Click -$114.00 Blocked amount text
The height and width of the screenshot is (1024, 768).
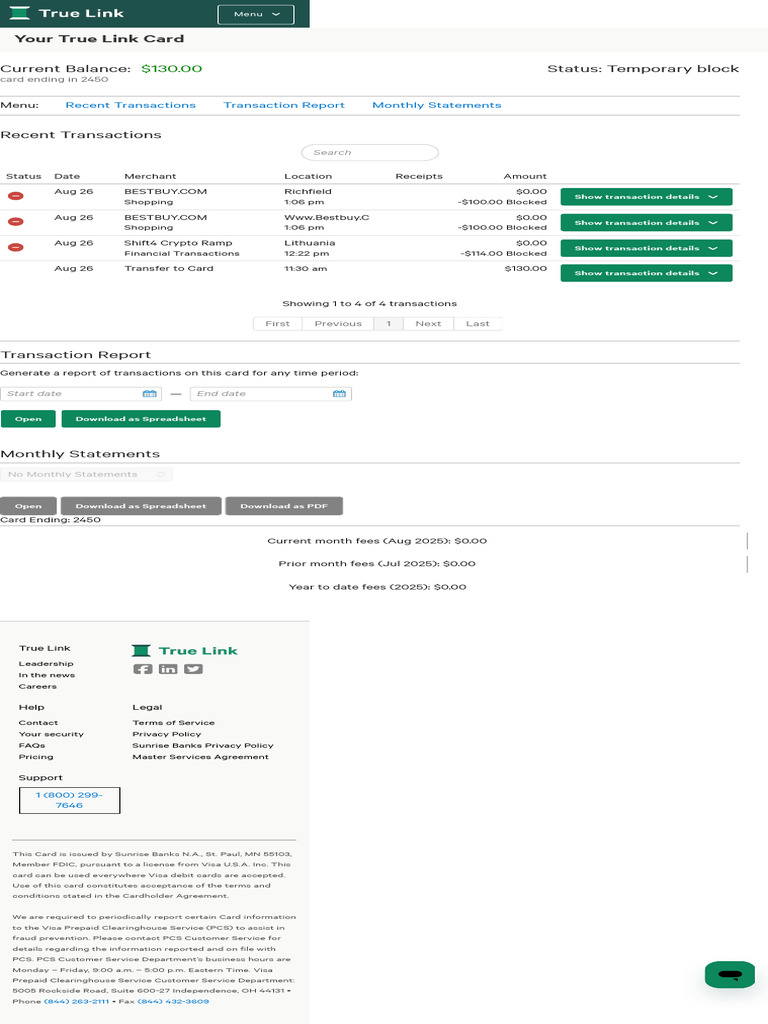(504, 253)
